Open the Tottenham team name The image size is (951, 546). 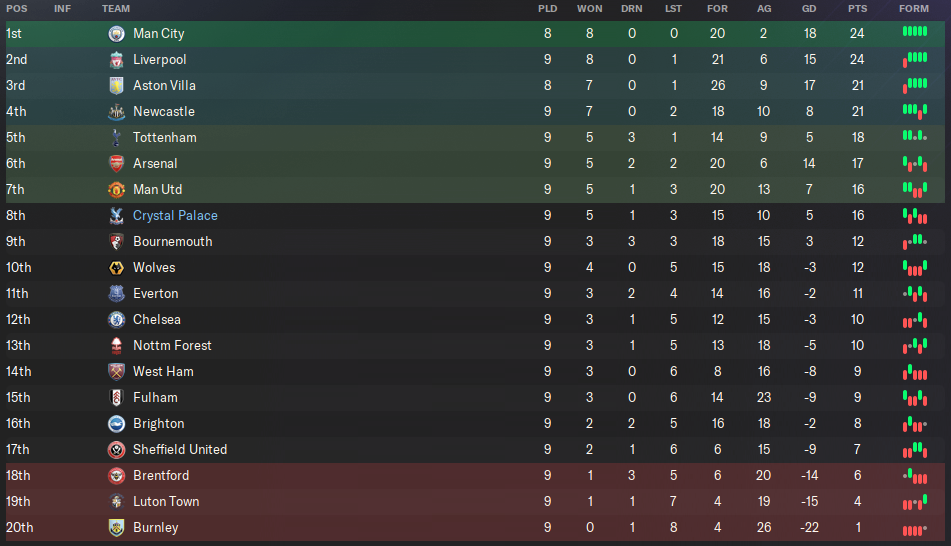[164, 138]
